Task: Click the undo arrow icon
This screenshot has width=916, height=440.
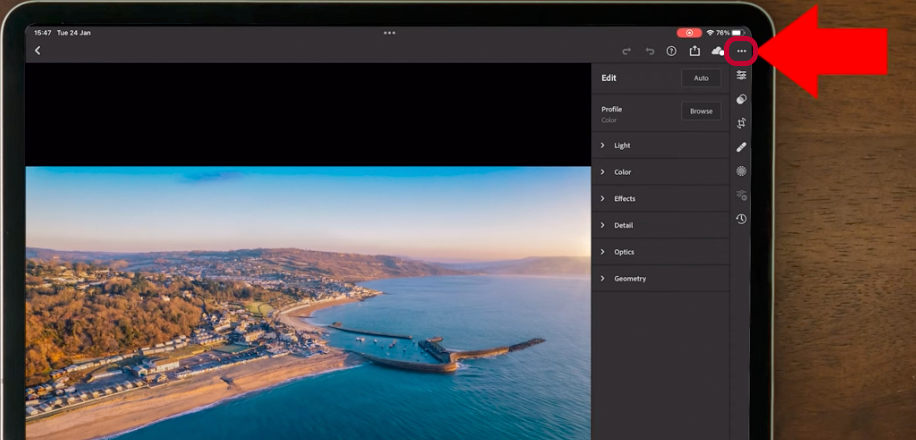Action: (650, 51)
